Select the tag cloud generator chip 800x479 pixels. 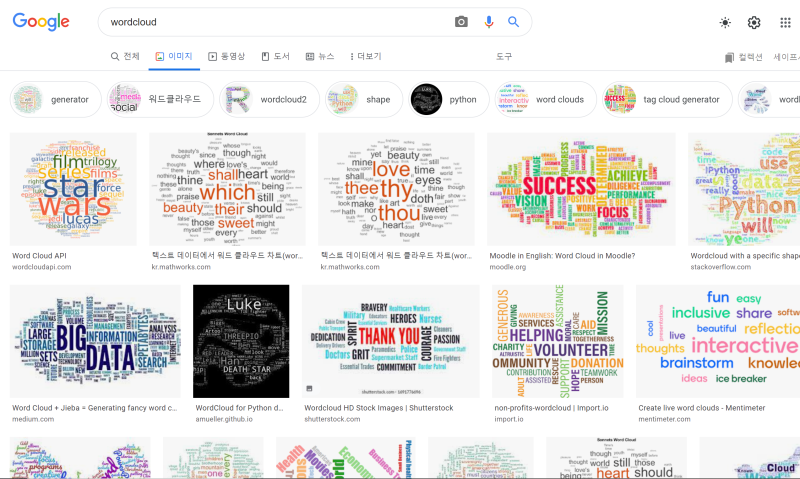(667, 99)
